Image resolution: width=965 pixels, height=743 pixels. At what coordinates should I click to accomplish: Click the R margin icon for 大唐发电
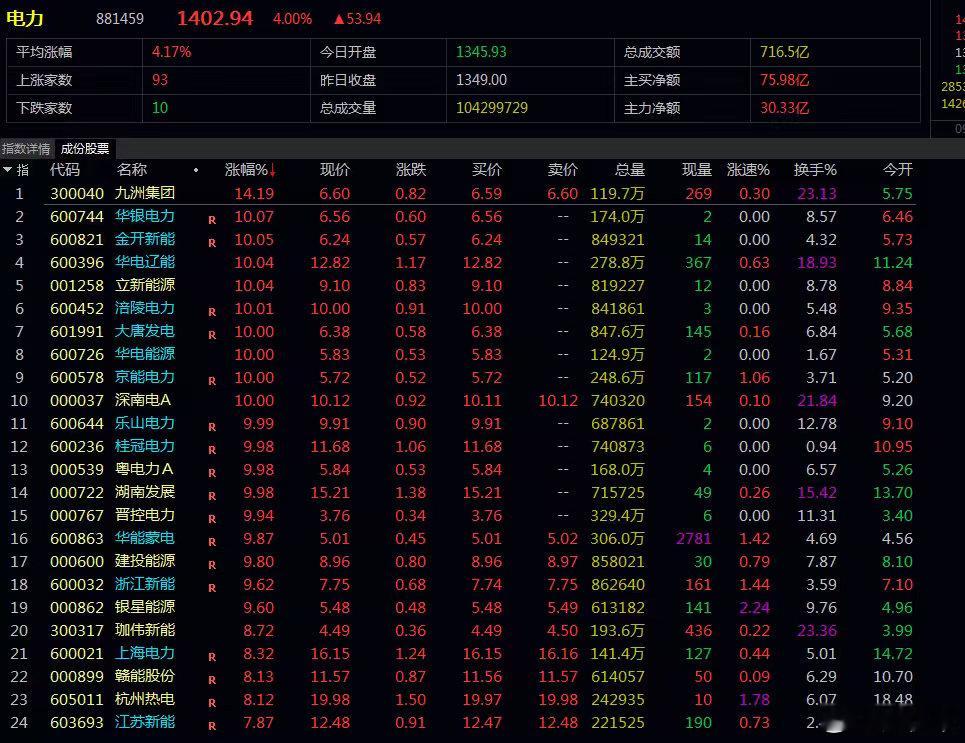[212, 335]
